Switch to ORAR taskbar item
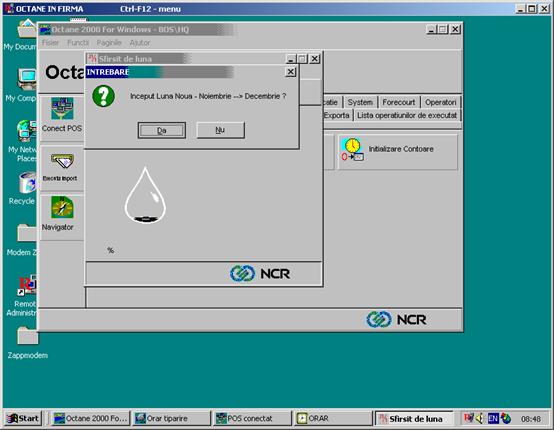The width and height of the screenshot is (554, 430). coord(333,419)
